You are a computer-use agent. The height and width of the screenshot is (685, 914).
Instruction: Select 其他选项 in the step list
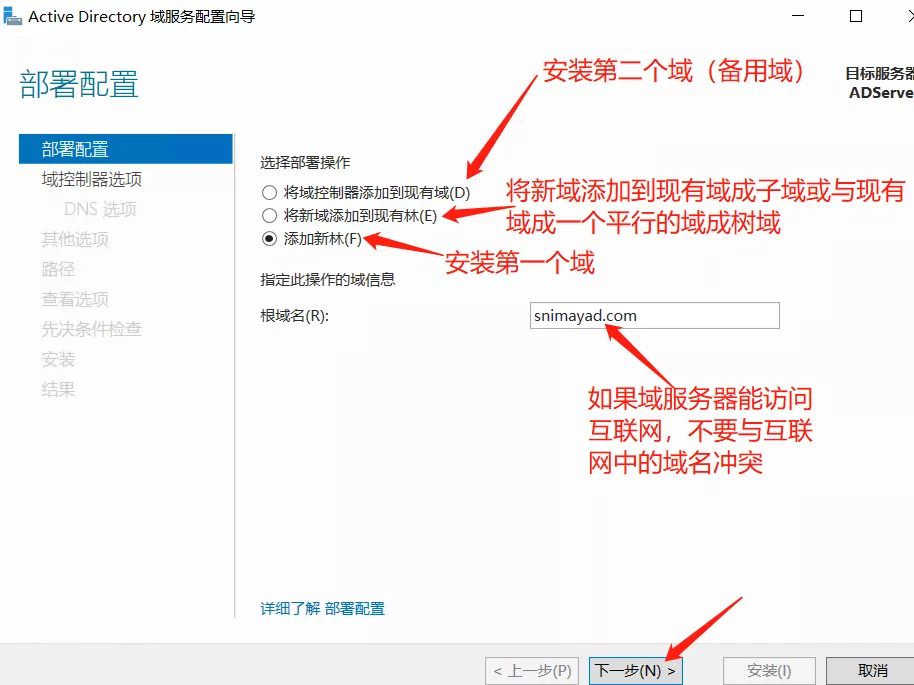75,239
